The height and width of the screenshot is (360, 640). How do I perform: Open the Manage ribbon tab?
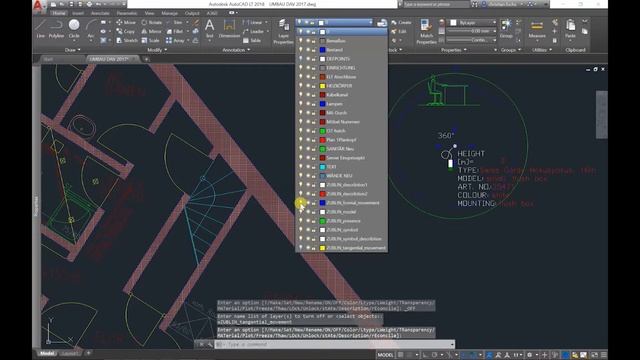click(x=169, y=13)
